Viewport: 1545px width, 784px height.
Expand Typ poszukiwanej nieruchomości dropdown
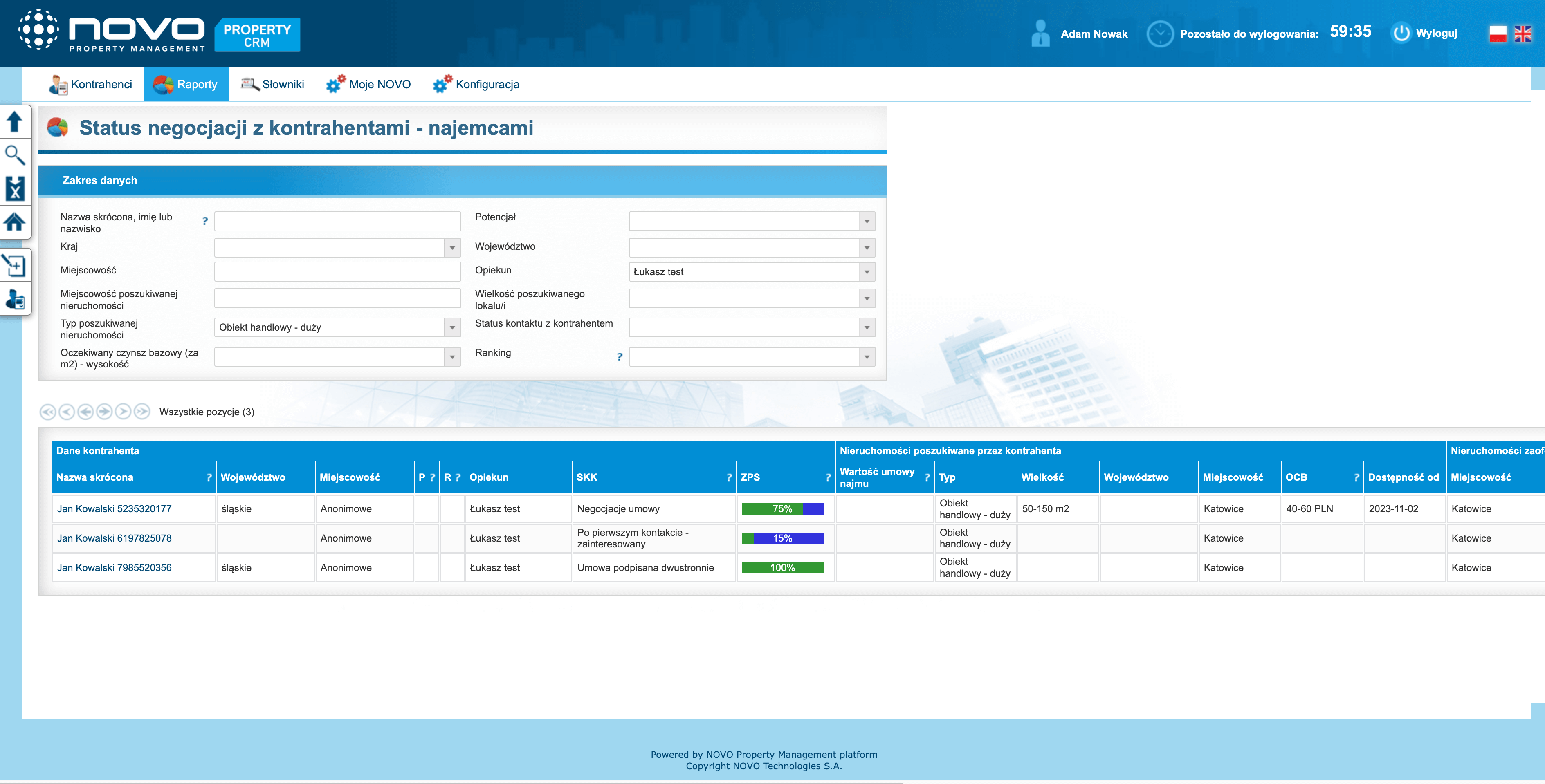452,328
